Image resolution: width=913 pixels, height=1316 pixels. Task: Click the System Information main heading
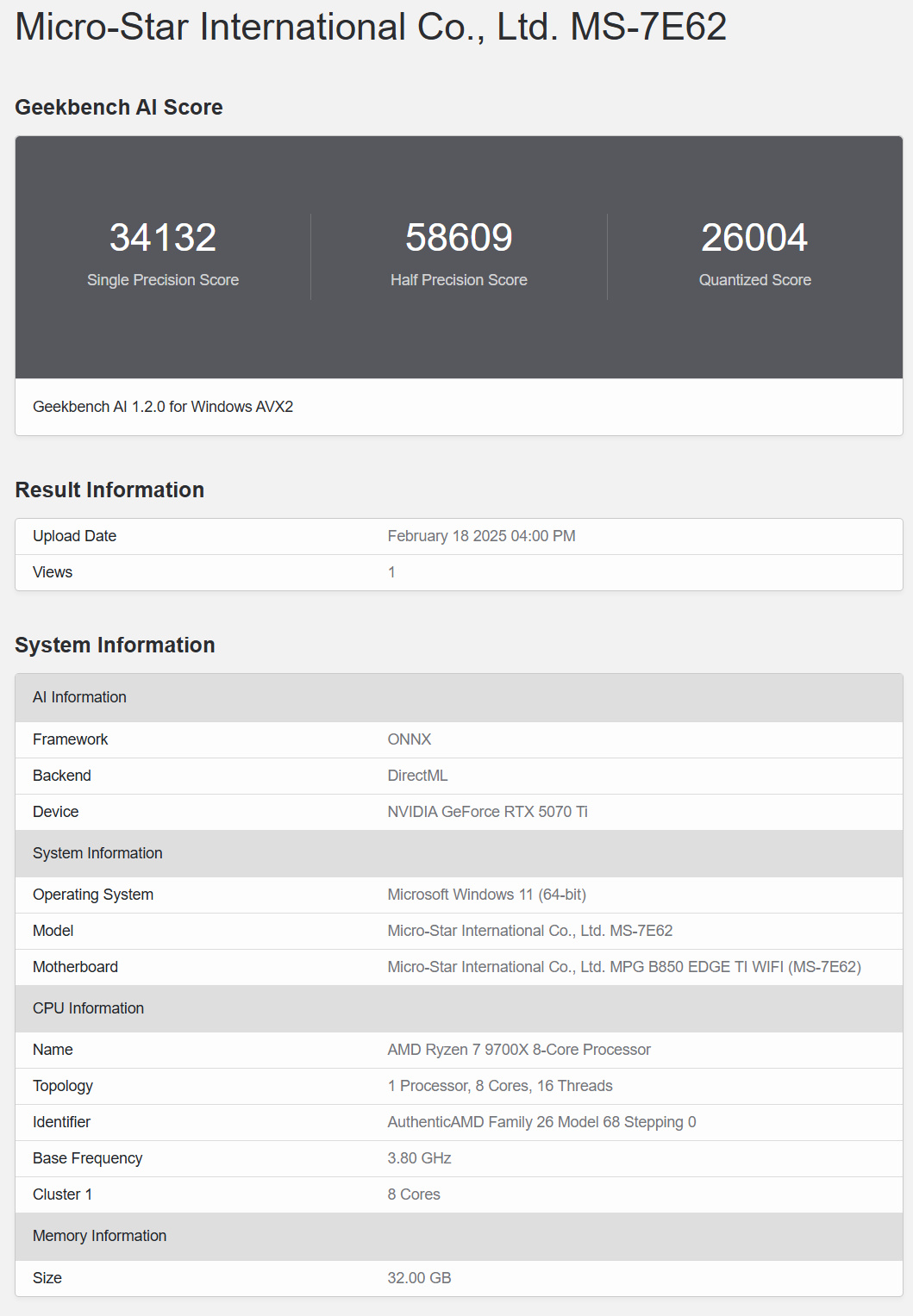(115, 645)
